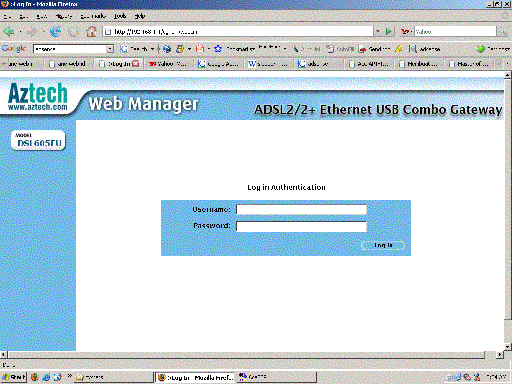Open the address bar history dropdown

tap(378, 32)
